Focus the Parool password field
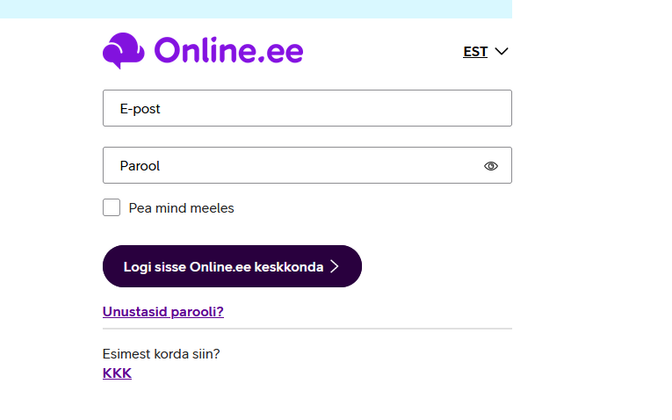The height and width of the screenshot is (420, 672). [290, 166]
